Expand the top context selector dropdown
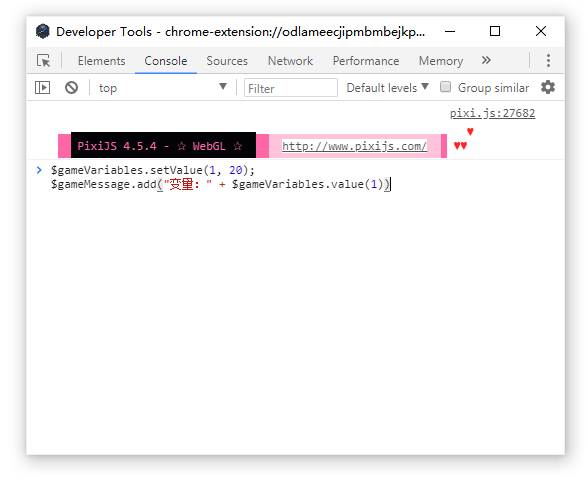The width and height of the screenshot is (588, 481). pyautogui.click(x=162, y=88)
